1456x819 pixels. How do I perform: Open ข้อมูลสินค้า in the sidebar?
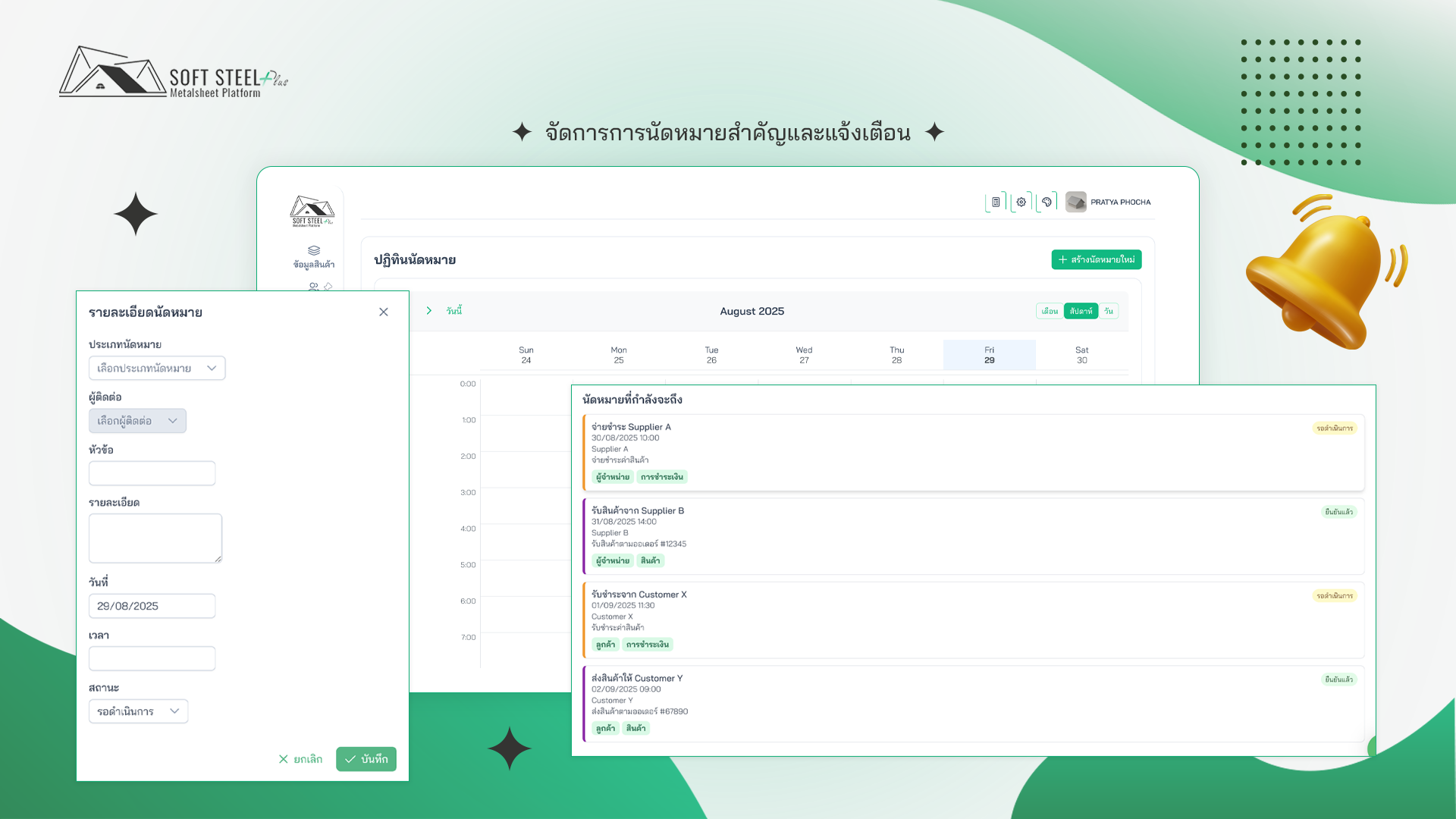click(x=313, y=257)
